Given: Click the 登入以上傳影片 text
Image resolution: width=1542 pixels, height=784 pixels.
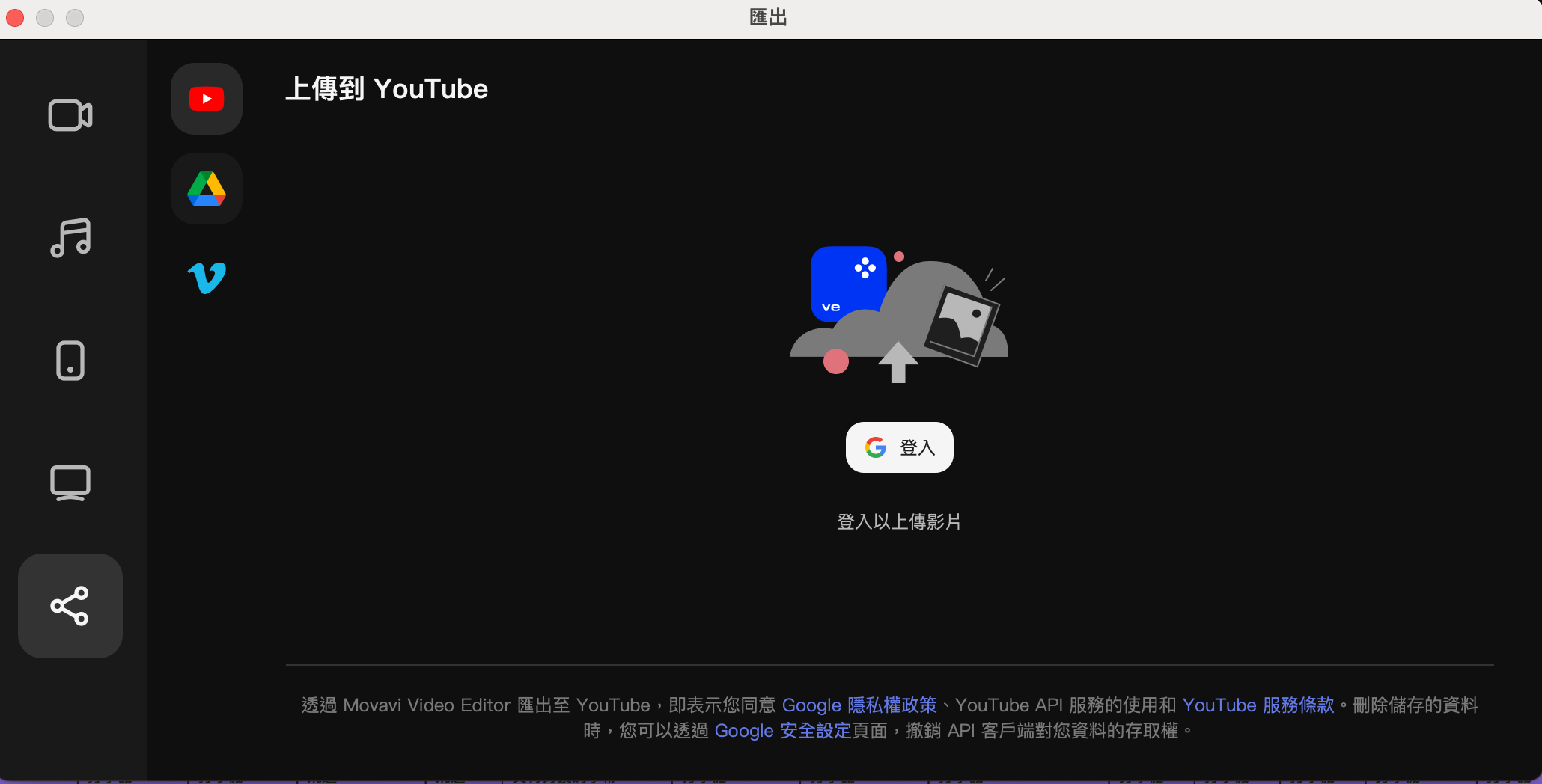Looking at the screenshot, I should 899,521.
